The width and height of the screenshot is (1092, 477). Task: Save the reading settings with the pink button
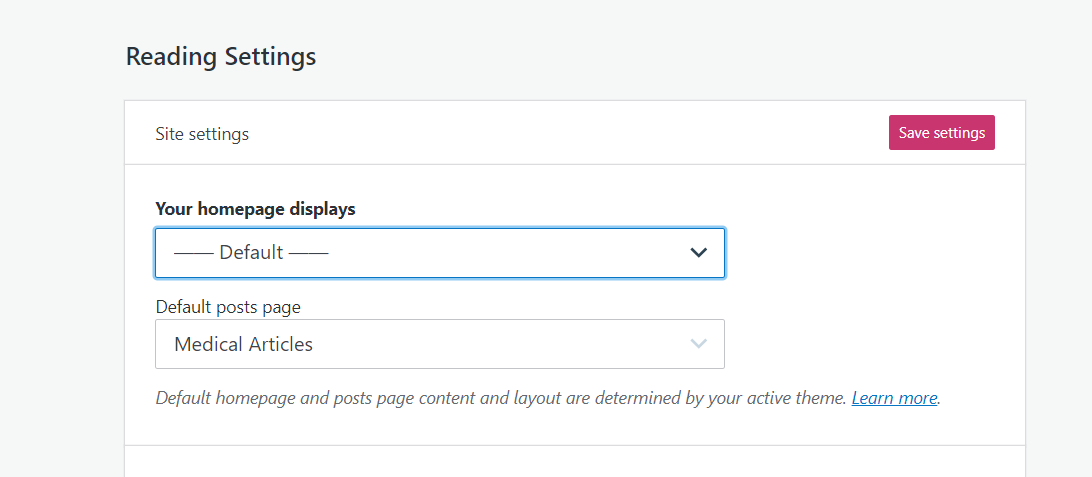(942, 132)
